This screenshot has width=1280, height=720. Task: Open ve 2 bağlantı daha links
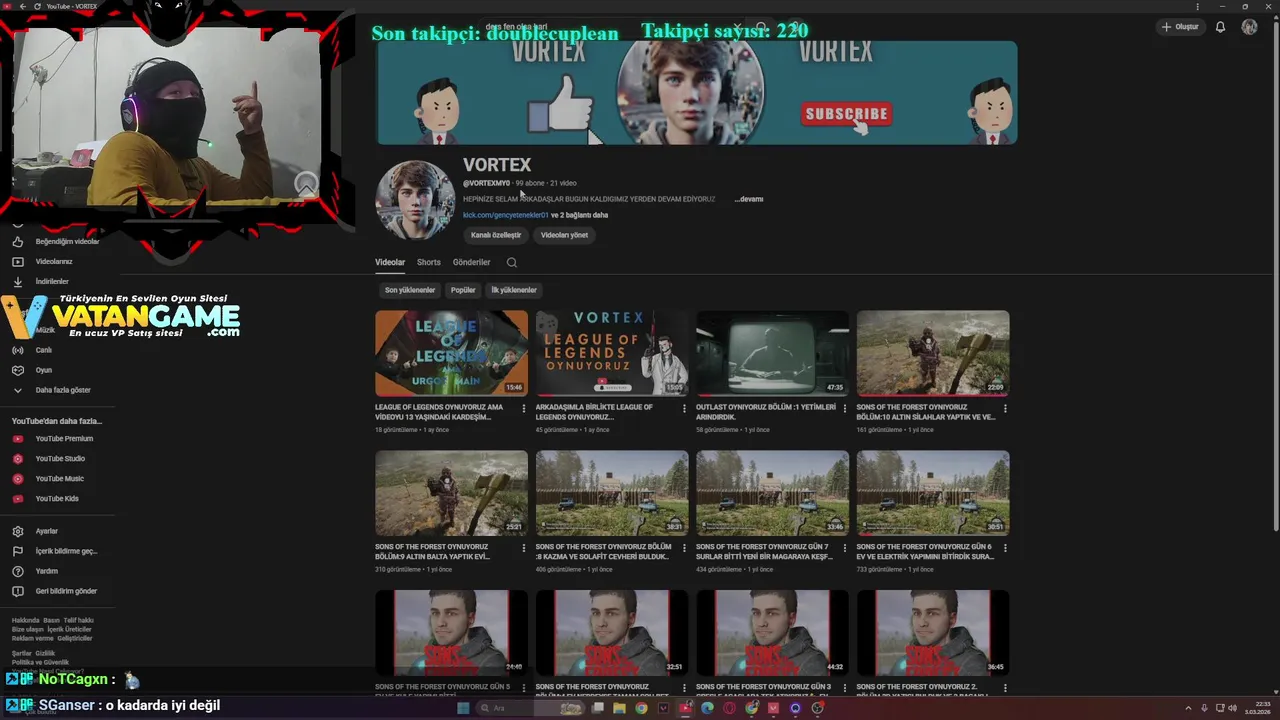(x=579, y=215)
